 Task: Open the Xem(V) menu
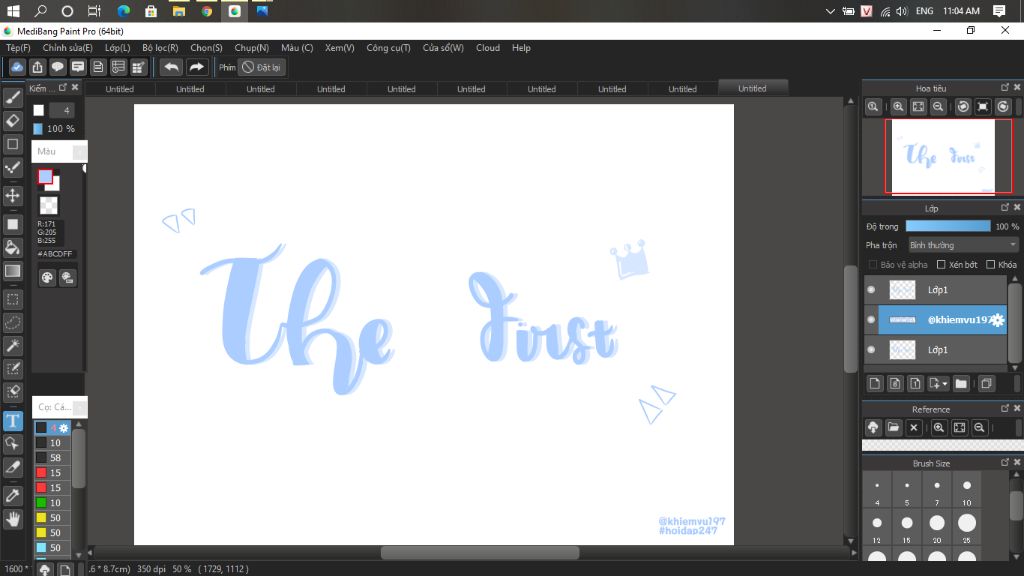(340, 48)
